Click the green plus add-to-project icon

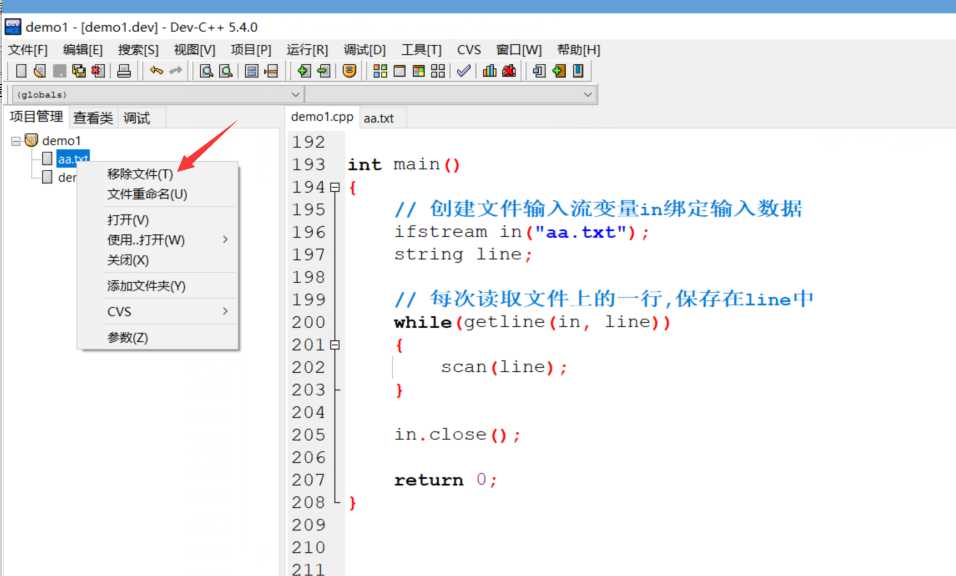304,71
